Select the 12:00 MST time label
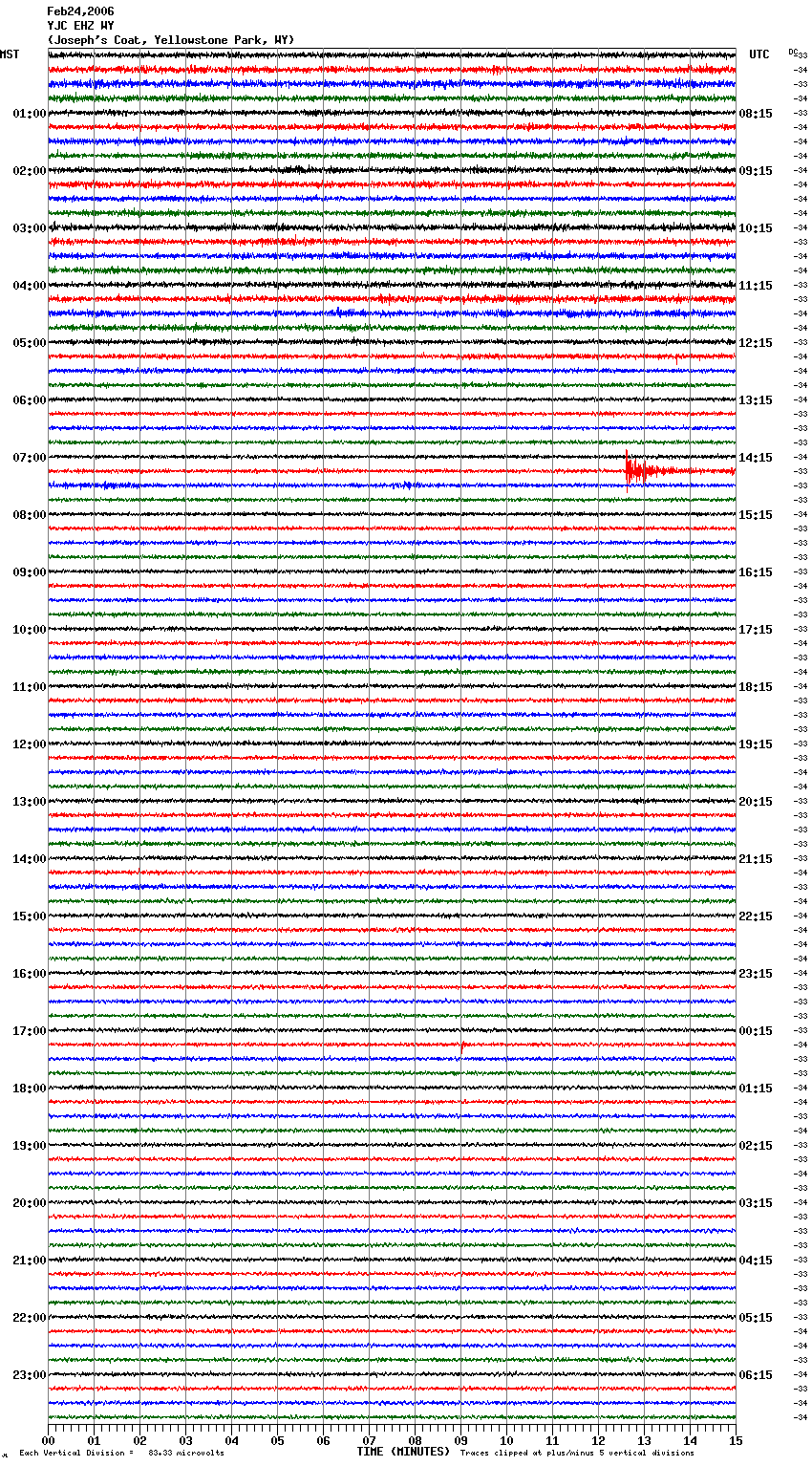 [30, 744]
